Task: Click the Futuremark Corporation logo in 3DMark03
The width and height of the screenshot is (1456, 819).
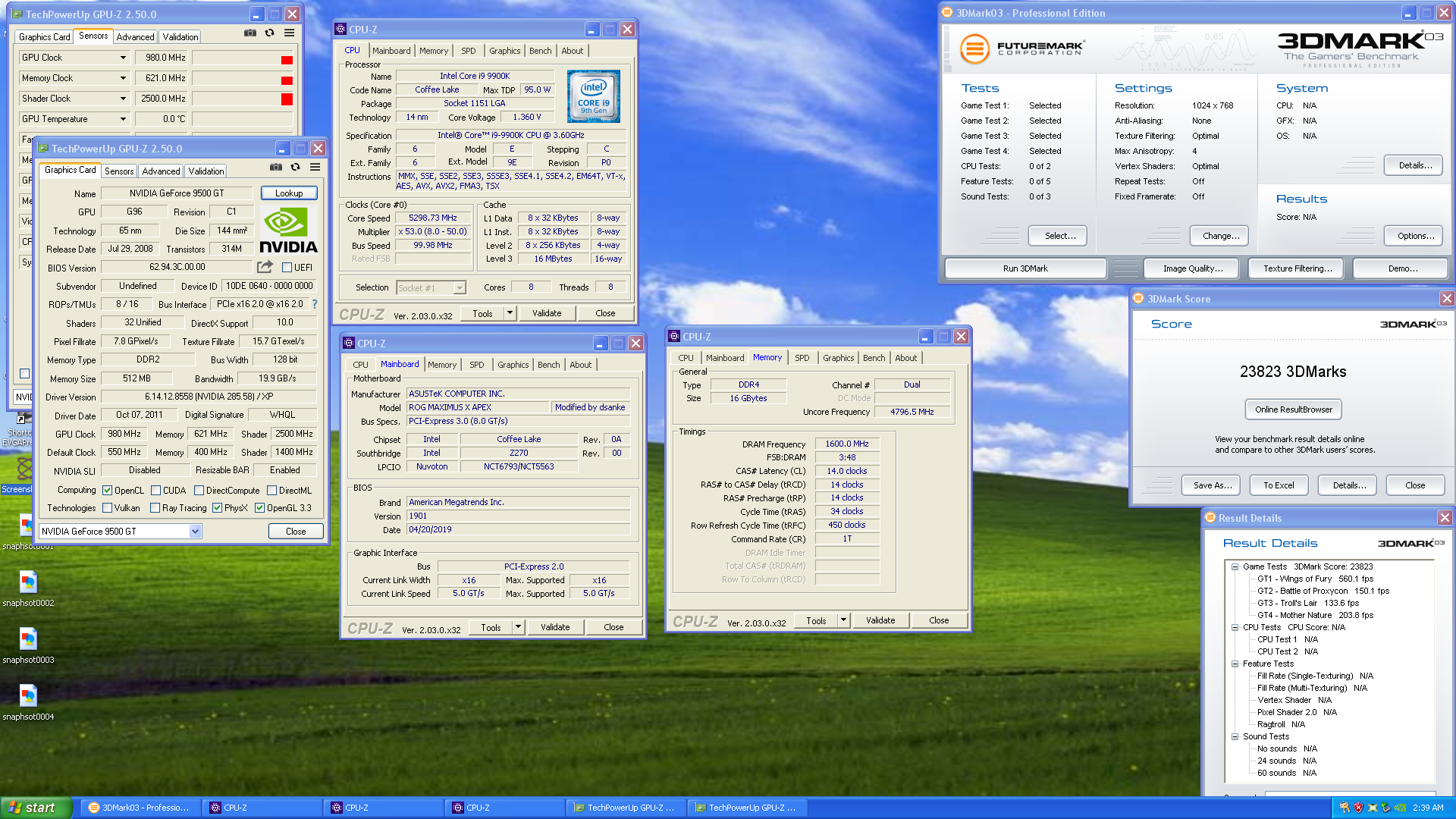Action: pyautogui.click(x=1021, y=49)
